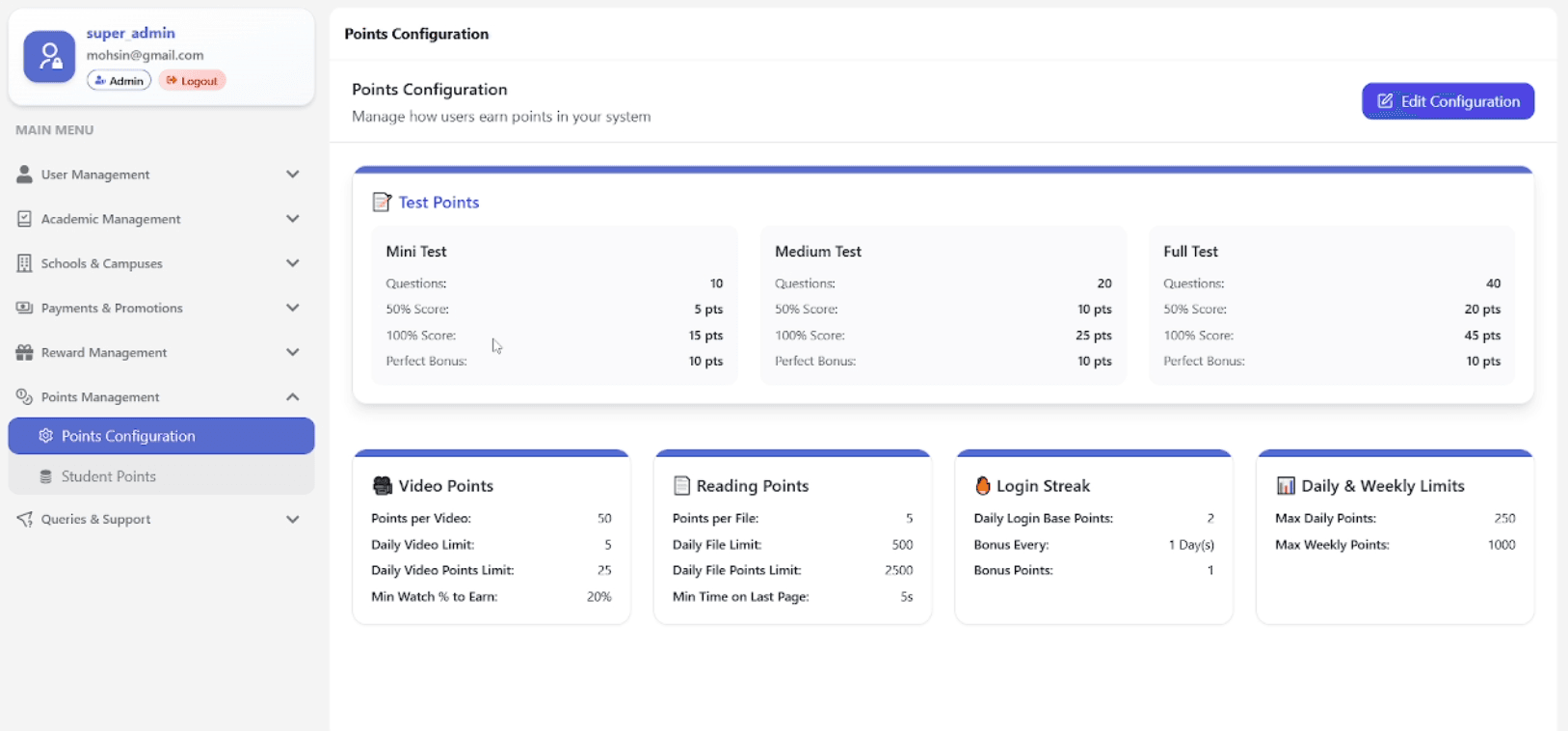Image resolution: width=1568 pixels, height=731 pixels.
Task: Expand the User Management menu chevron
Action: (293, 175)
